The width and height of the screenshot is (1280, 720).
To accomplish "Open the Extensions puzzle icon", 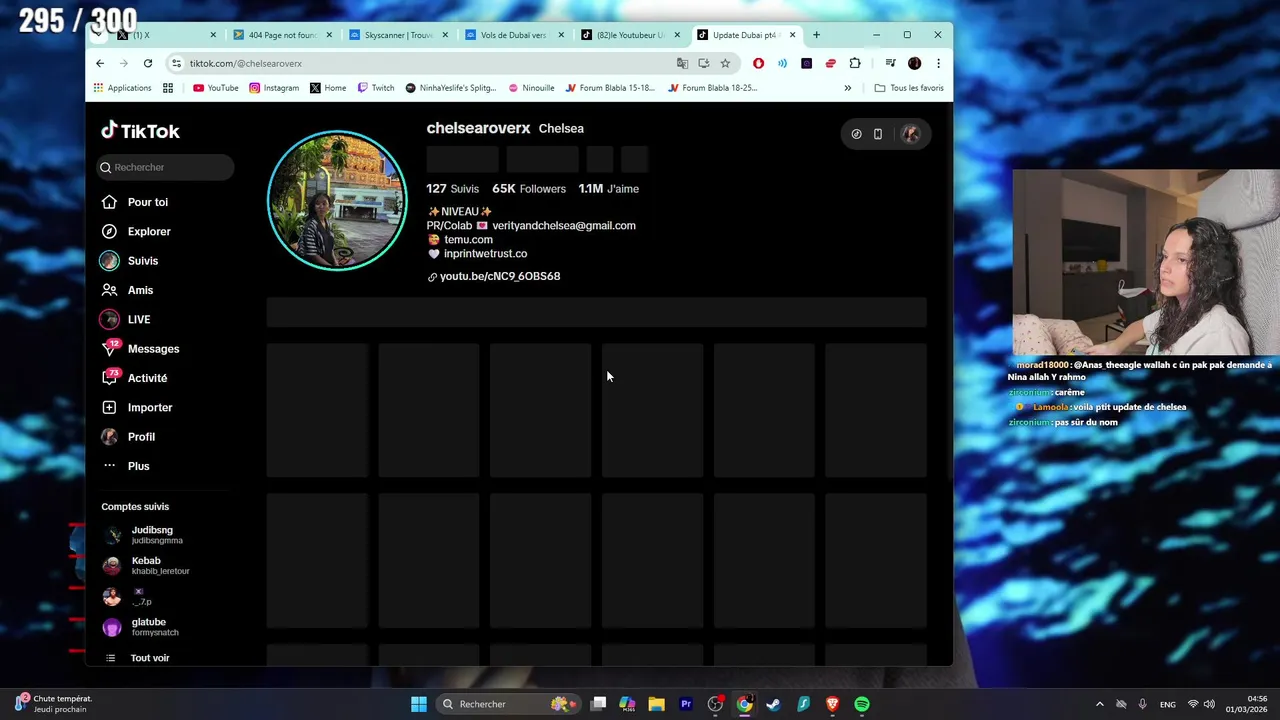I will (x=855, y=63).
